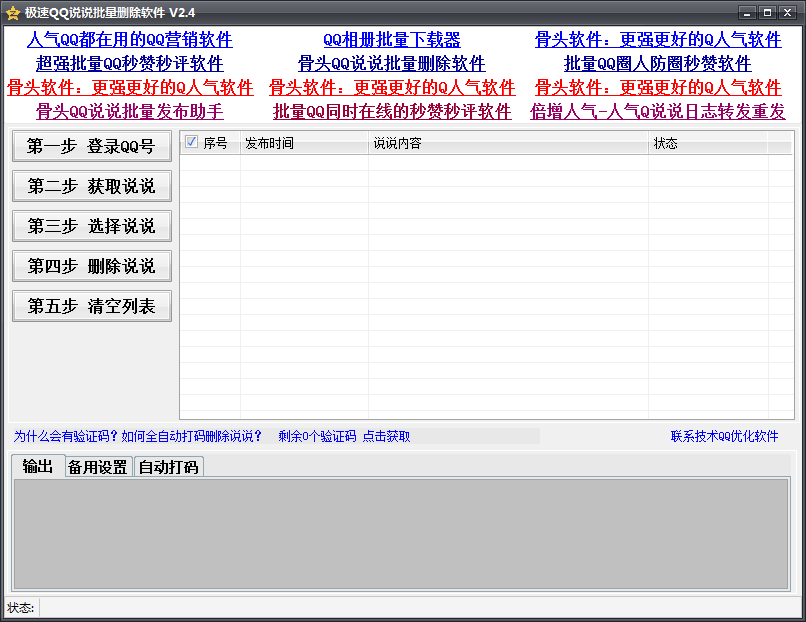Click 第一步 登录QQ号 button

click(91, 147)
